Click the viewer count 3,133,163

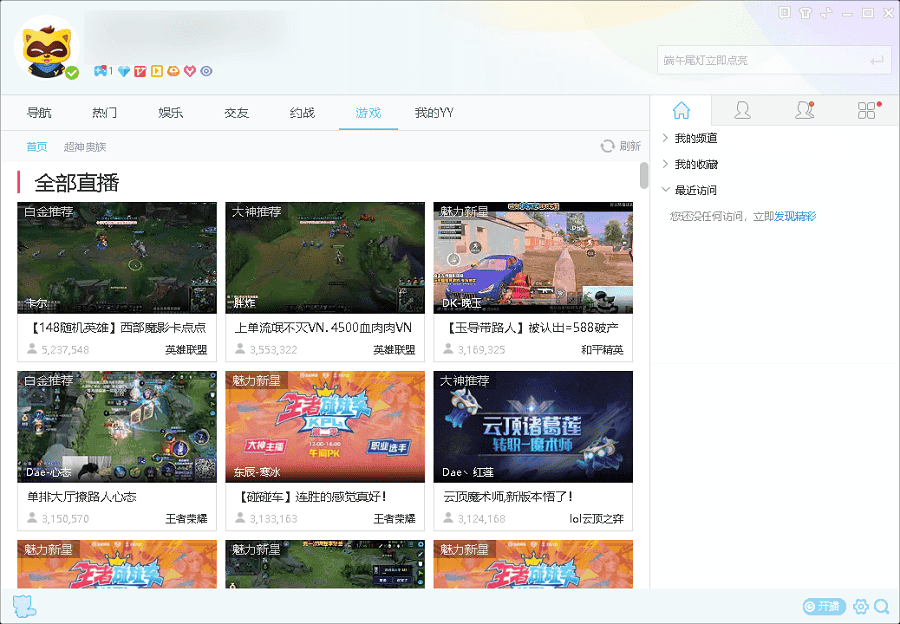[x=273, y=519]
